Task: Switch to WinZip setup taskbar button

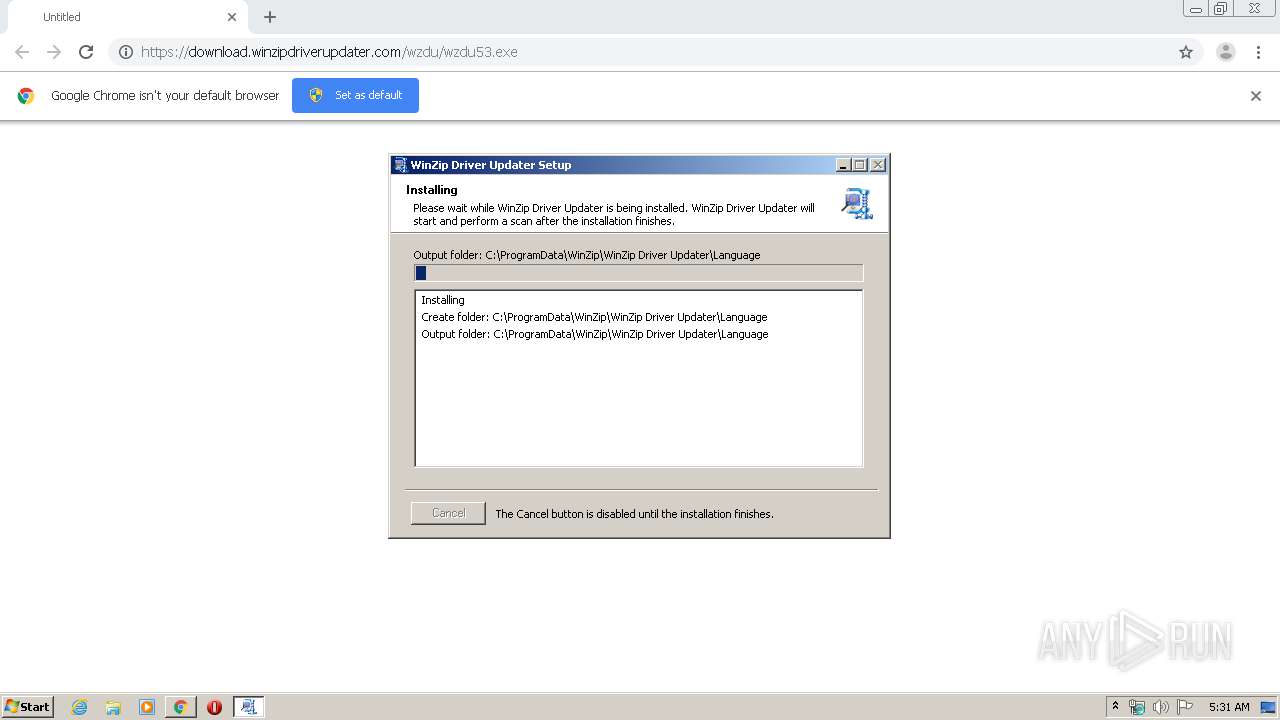Action: pos(248,707)
